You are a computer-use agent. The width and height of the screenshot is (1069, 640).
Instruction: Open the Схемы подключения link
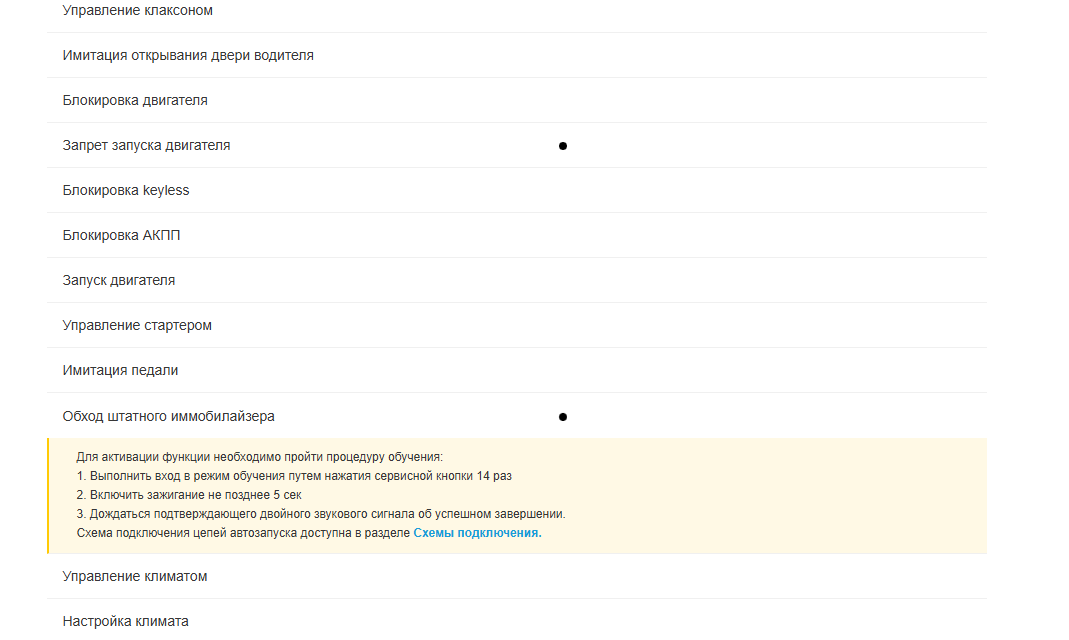click(477, 533)
